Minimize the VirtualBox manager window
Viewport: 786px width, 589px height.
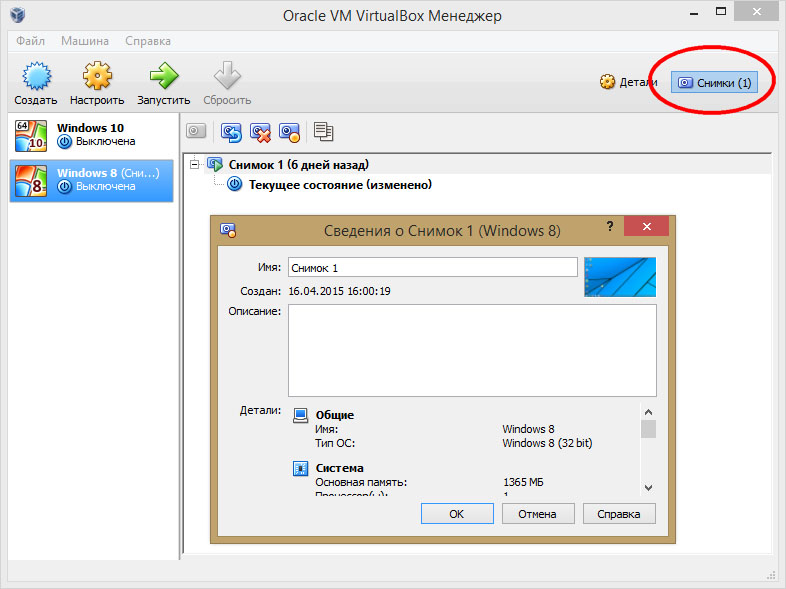pos(694,13)
